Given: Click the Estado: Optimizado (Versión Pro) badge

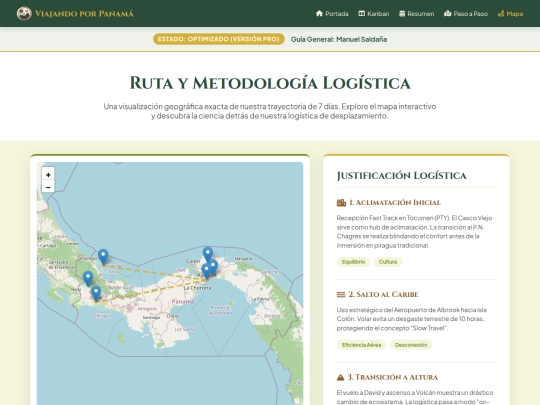Looking at the screenshot, I should click(x=219, y=39).
